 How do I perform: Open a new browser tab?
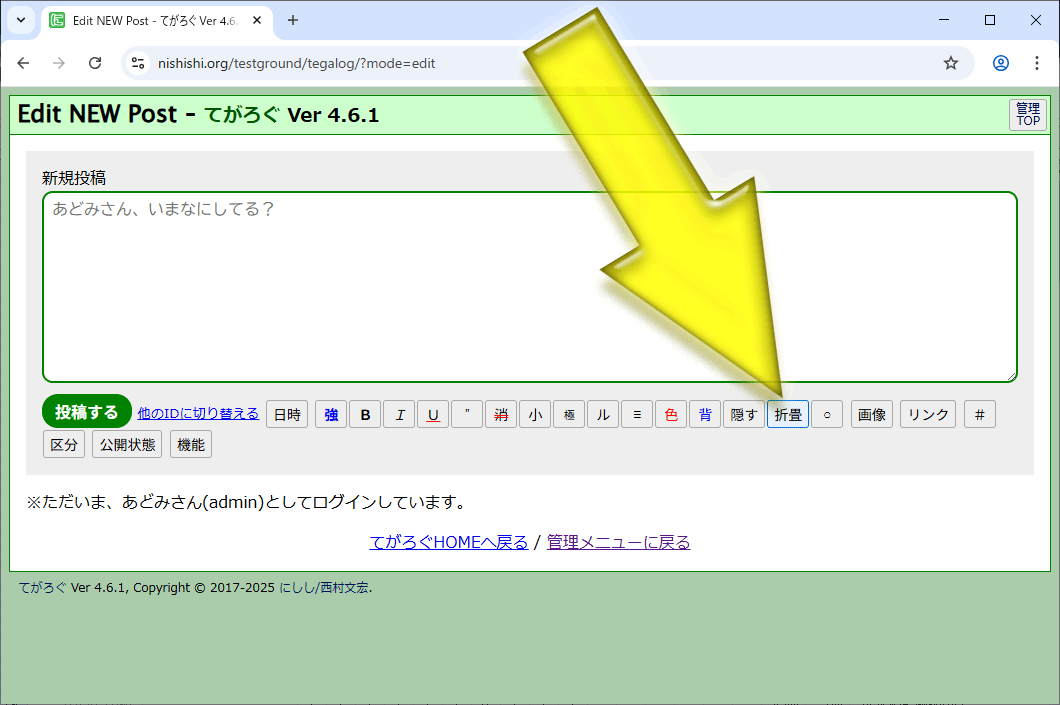point(293,20)
